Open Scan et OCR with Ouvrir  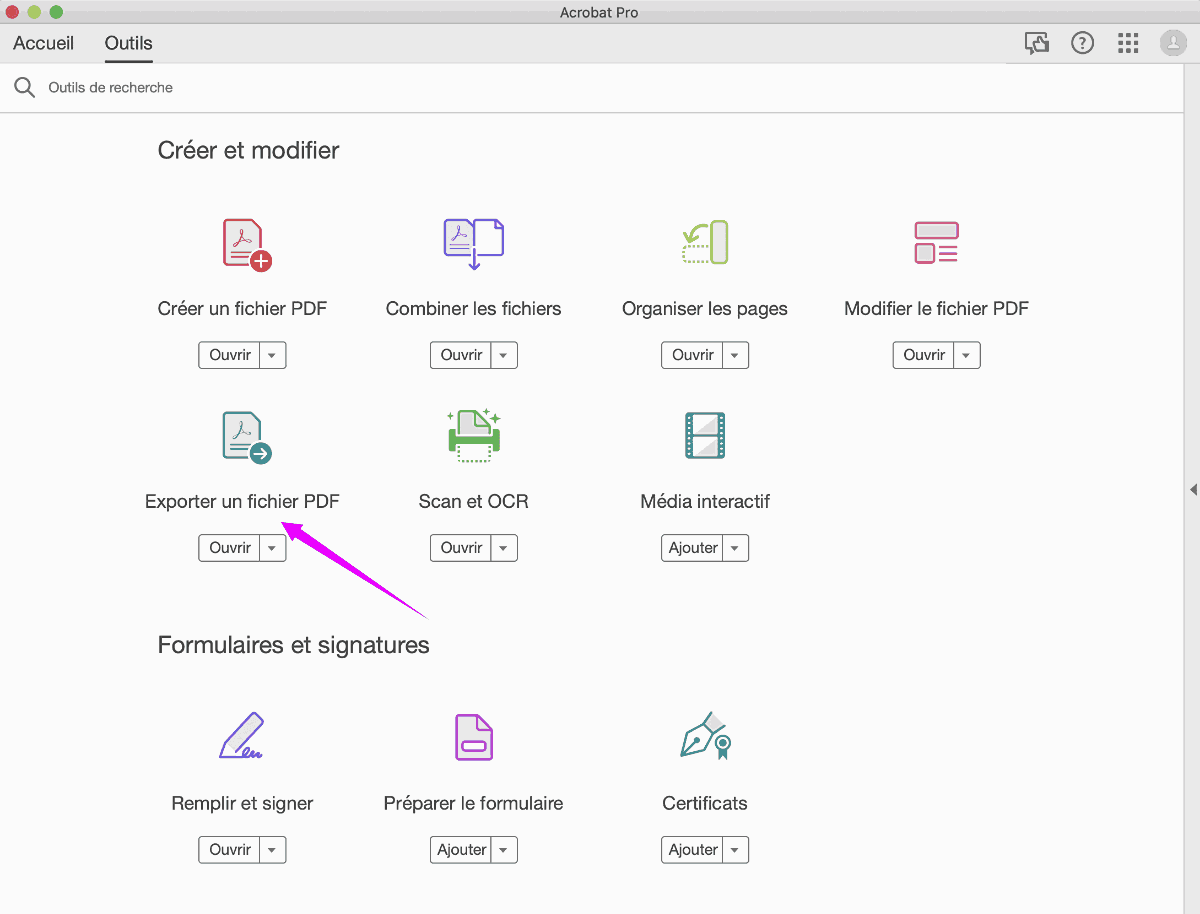tap(461, 548)
